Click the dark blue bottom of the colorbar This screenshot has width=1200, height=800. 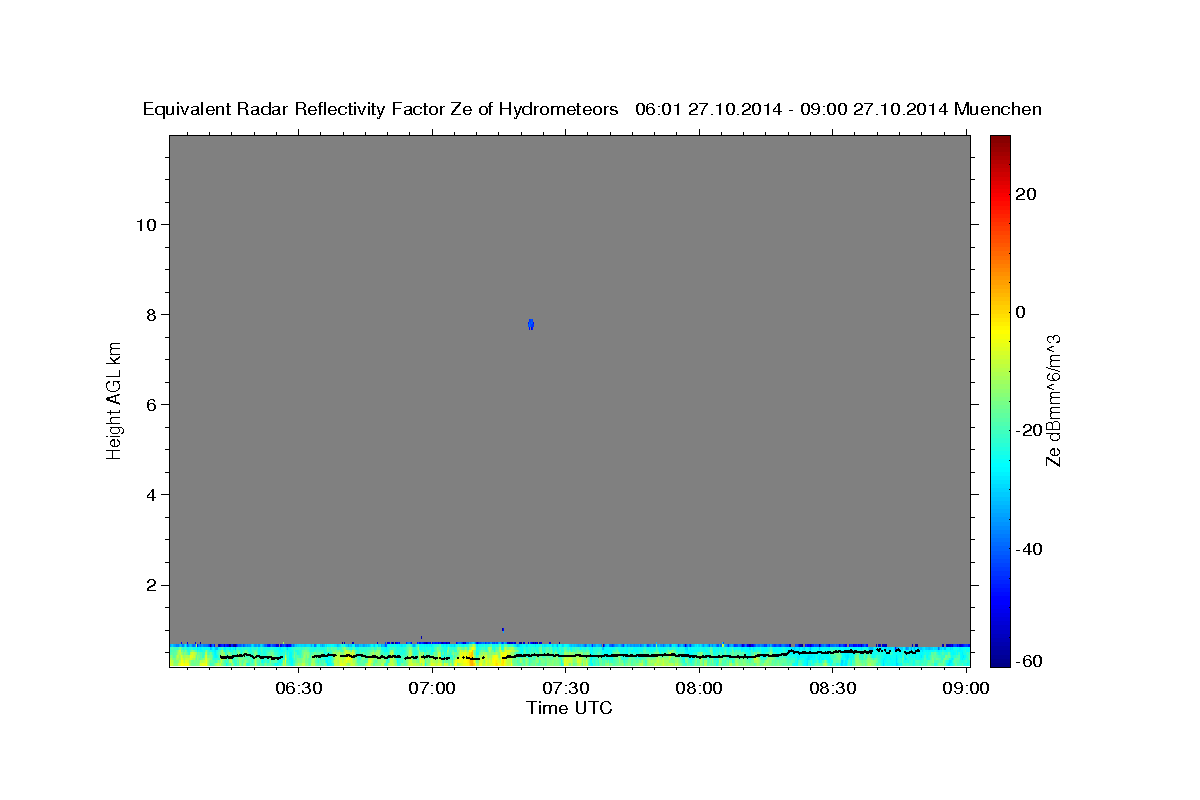point(1000,658)
